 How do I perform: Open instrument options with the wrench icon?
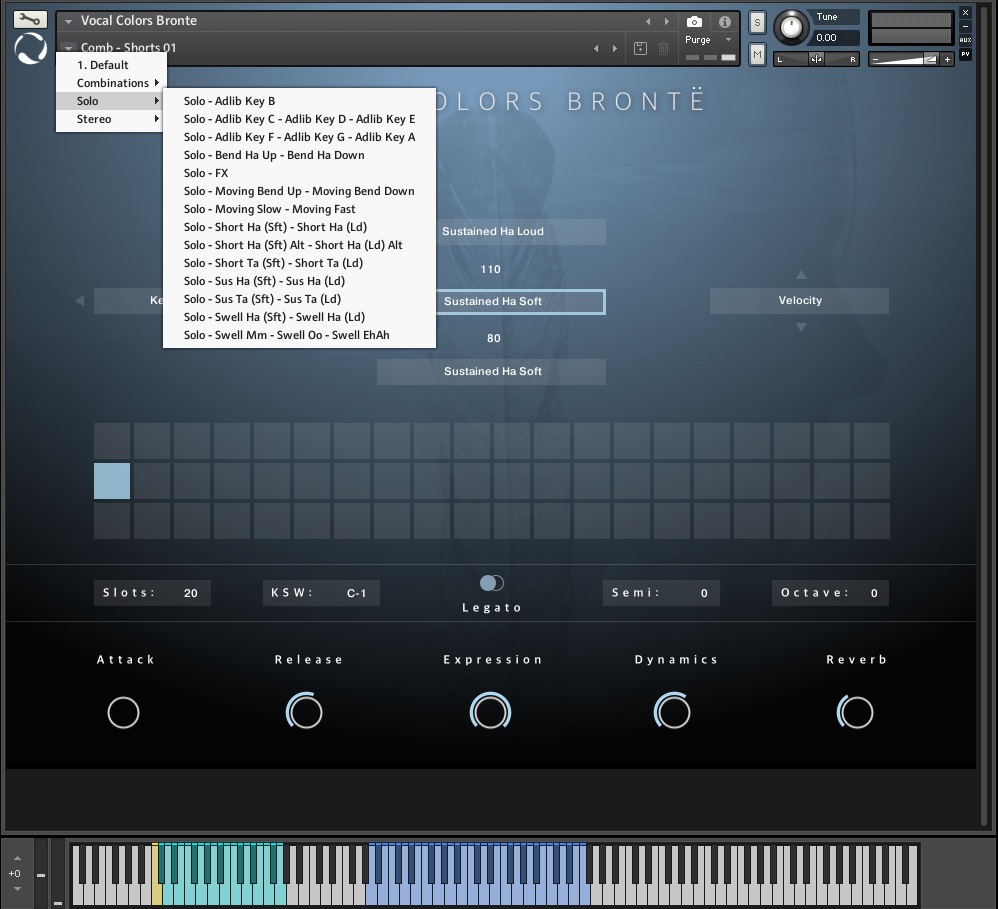(31, 20)
